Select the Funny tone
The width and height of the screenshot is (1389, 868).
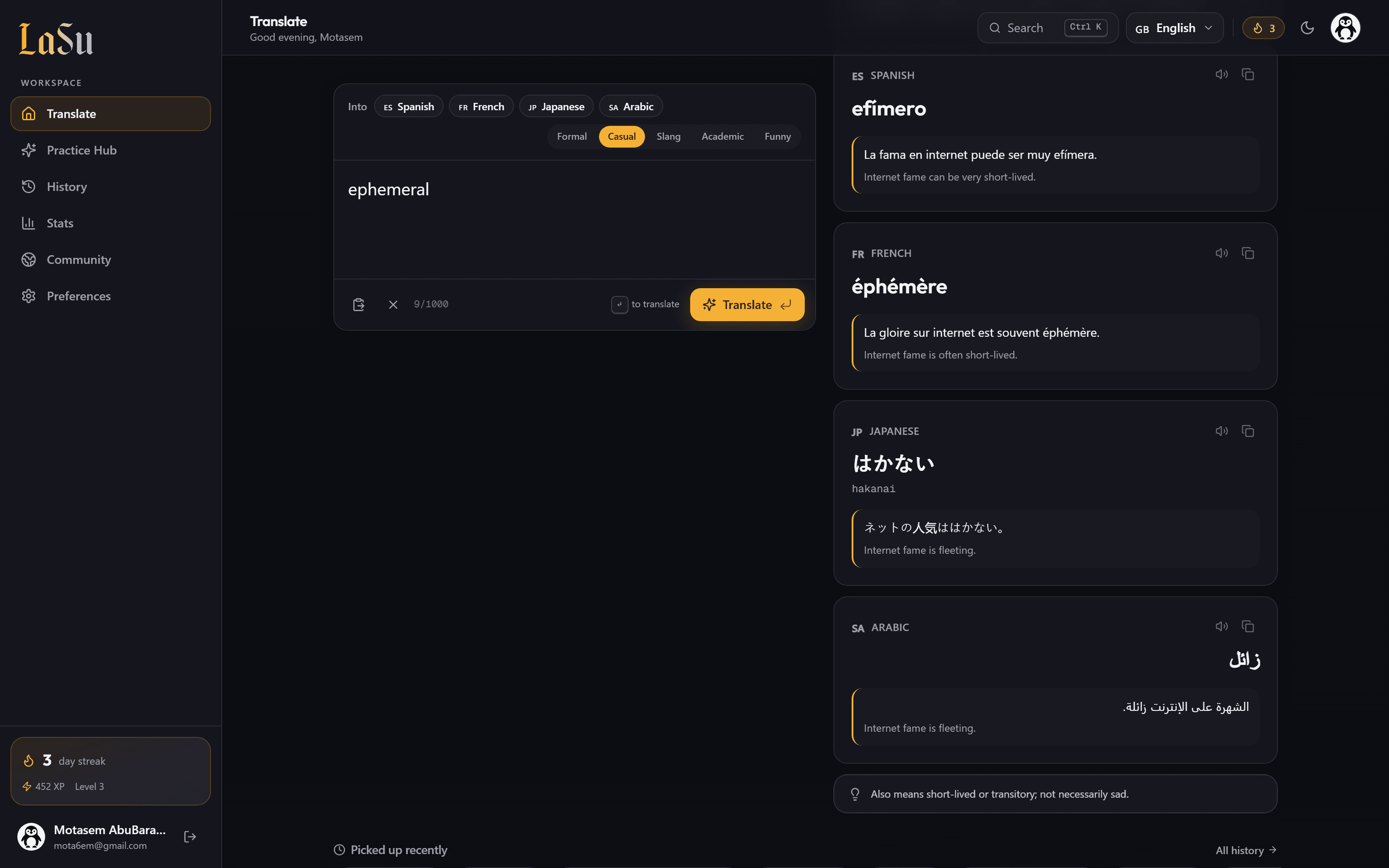point(777,137)
